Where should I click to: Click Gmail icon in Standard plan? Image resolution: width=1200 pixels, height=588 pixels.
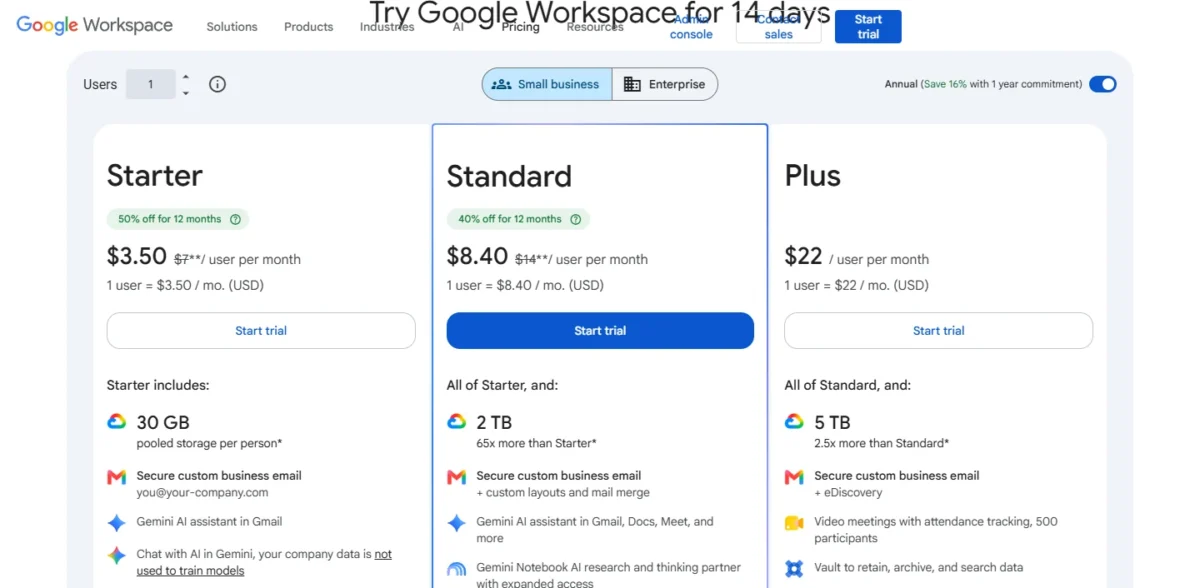pos(456,477)
